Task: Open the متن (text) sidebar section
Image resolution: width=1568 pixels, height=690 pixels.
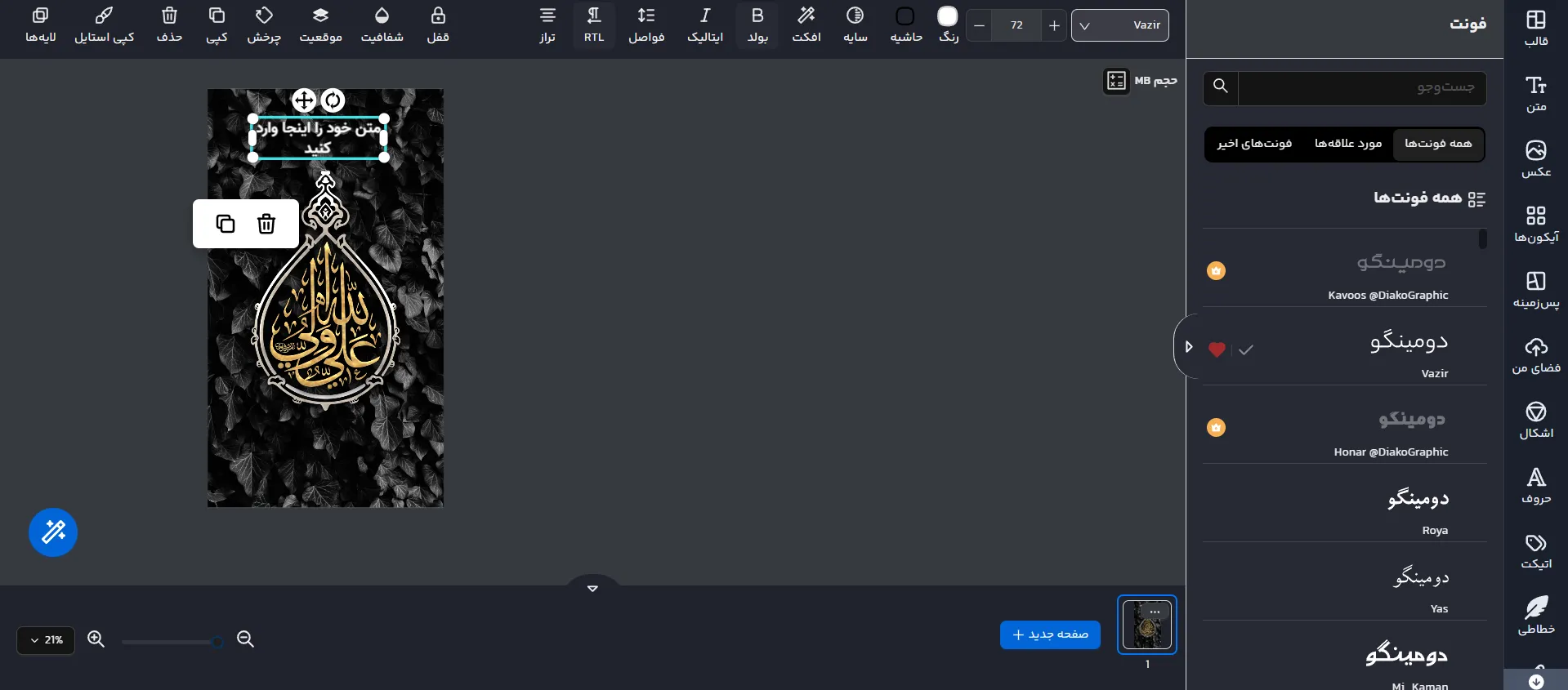Action: tap(1536, 93)
